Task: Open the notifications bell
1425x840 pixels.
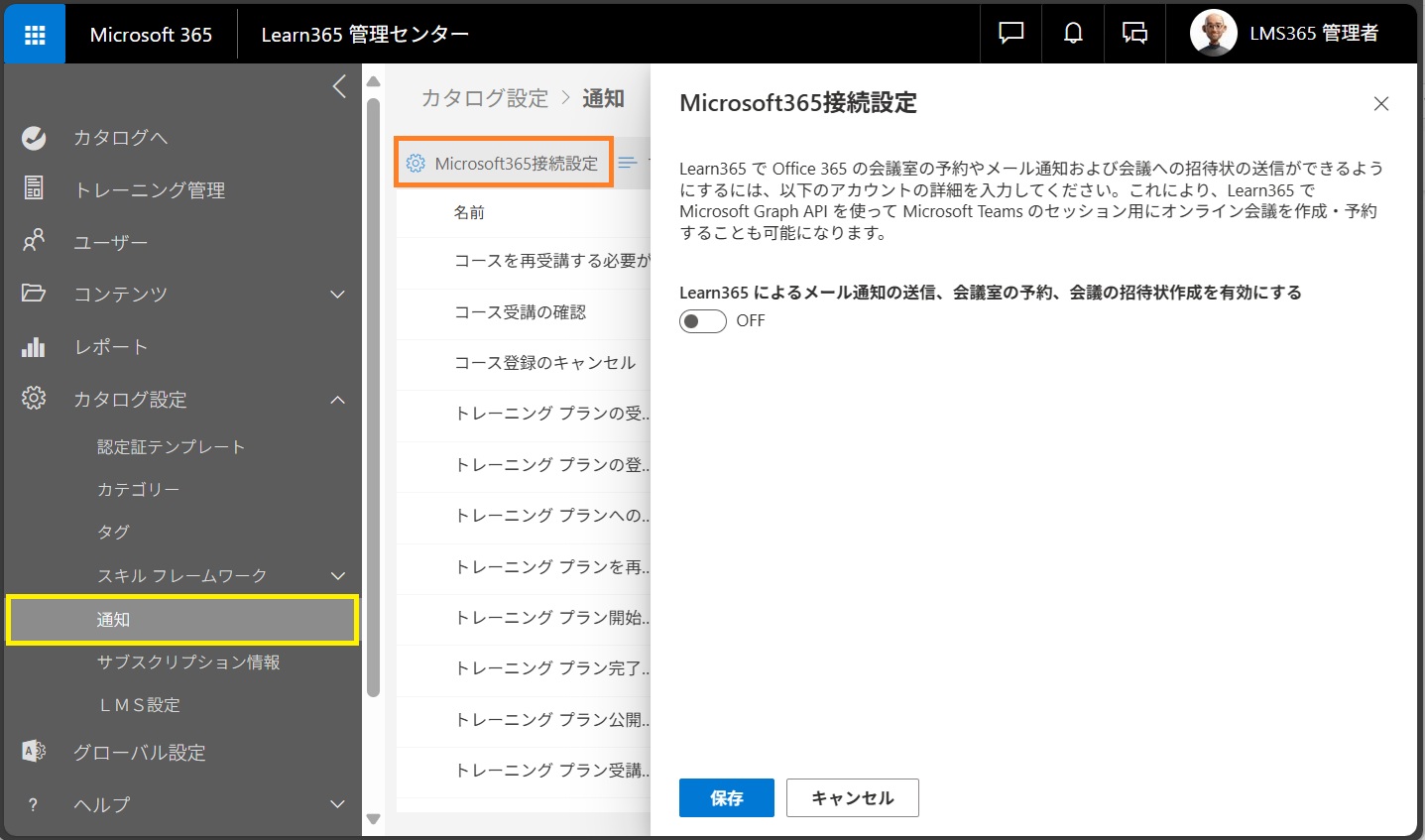Action: tap(1073, 34)
